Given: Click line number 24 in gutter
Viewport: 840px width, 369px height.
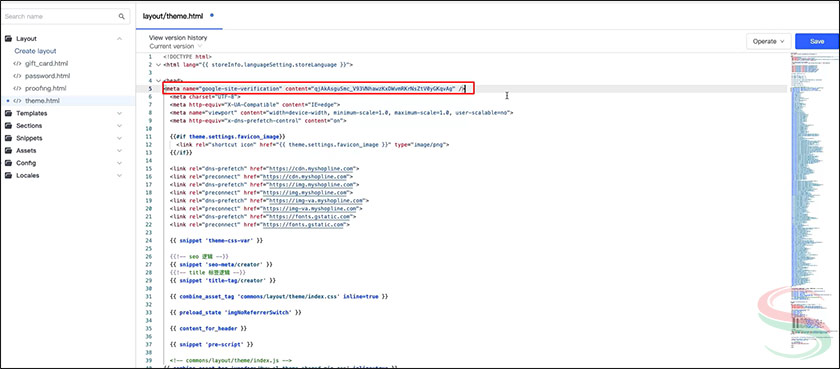Looking at the screenshot, I should click(149, 241).
